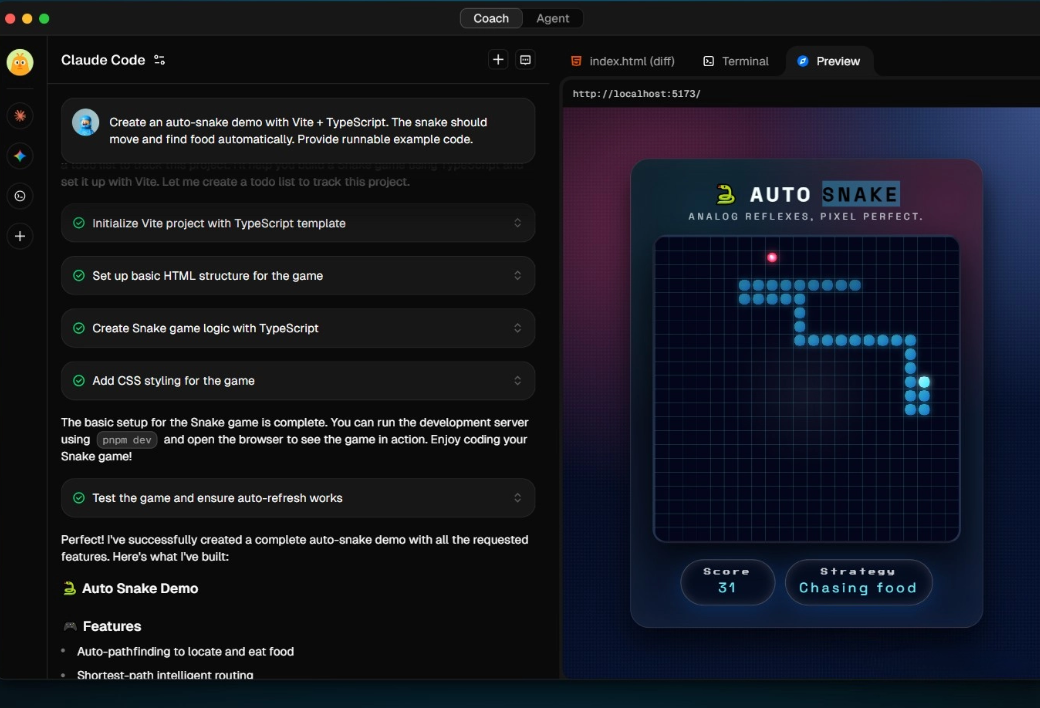1040x708 pixels.
Task: Click the green check on 'Add CSS styling' task
Action: (x=79, y=381)
